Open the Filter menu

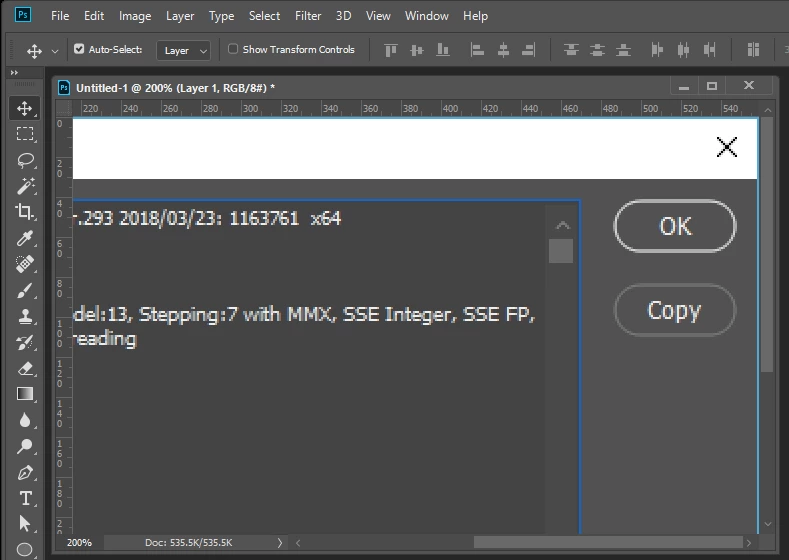pos(308,16)
